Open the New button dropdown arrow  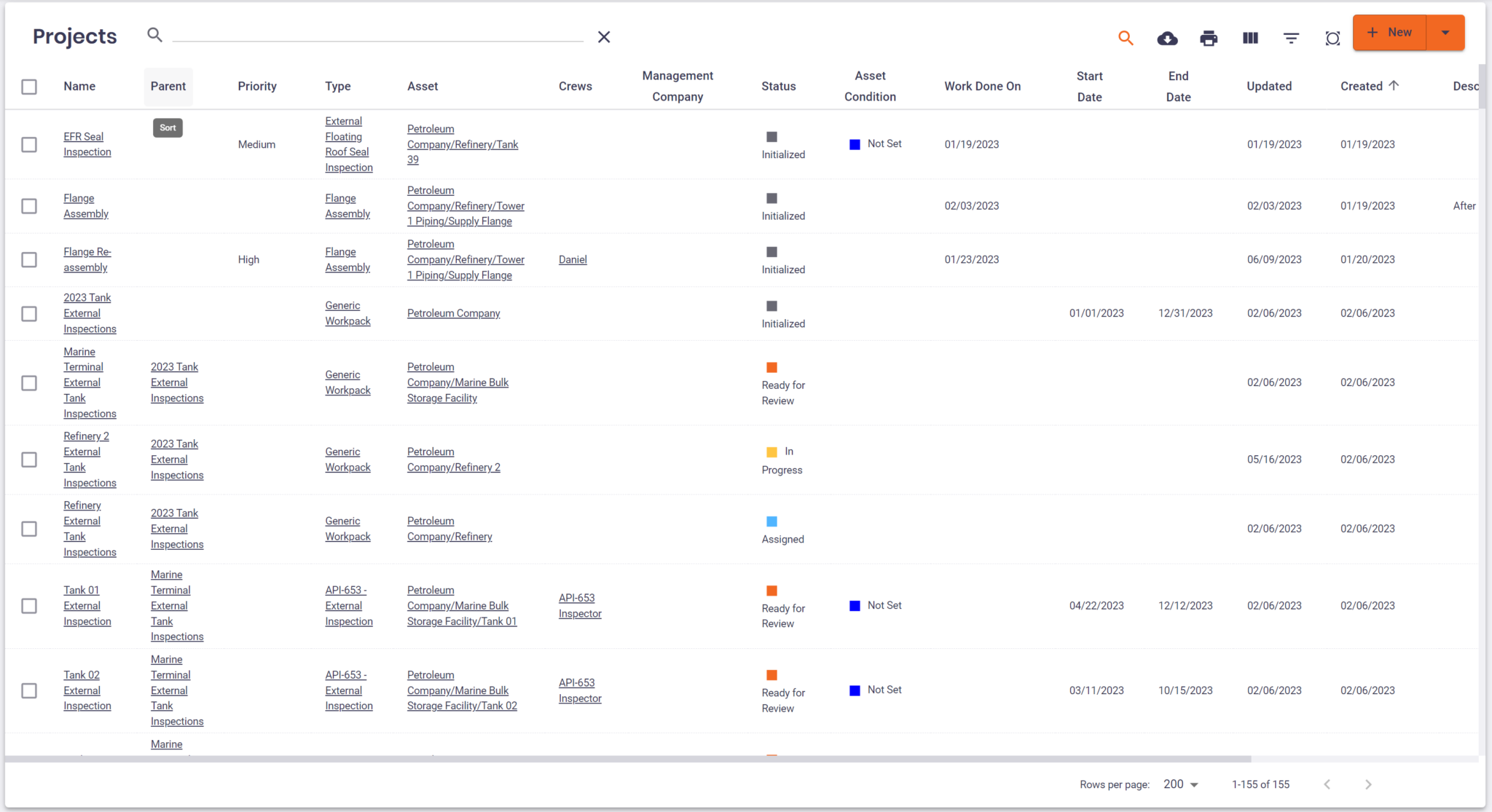1445,32
